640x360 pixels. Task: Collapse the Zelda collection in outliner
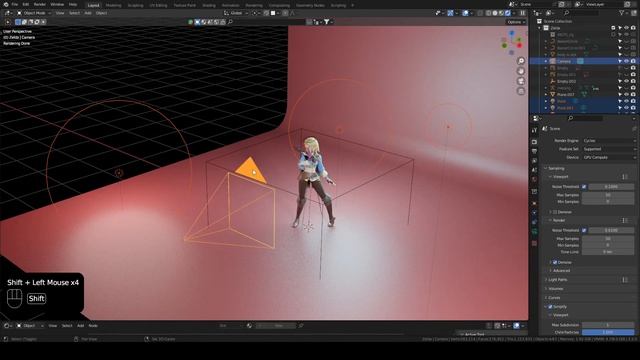pyautogui.click(x=540, y=28)
